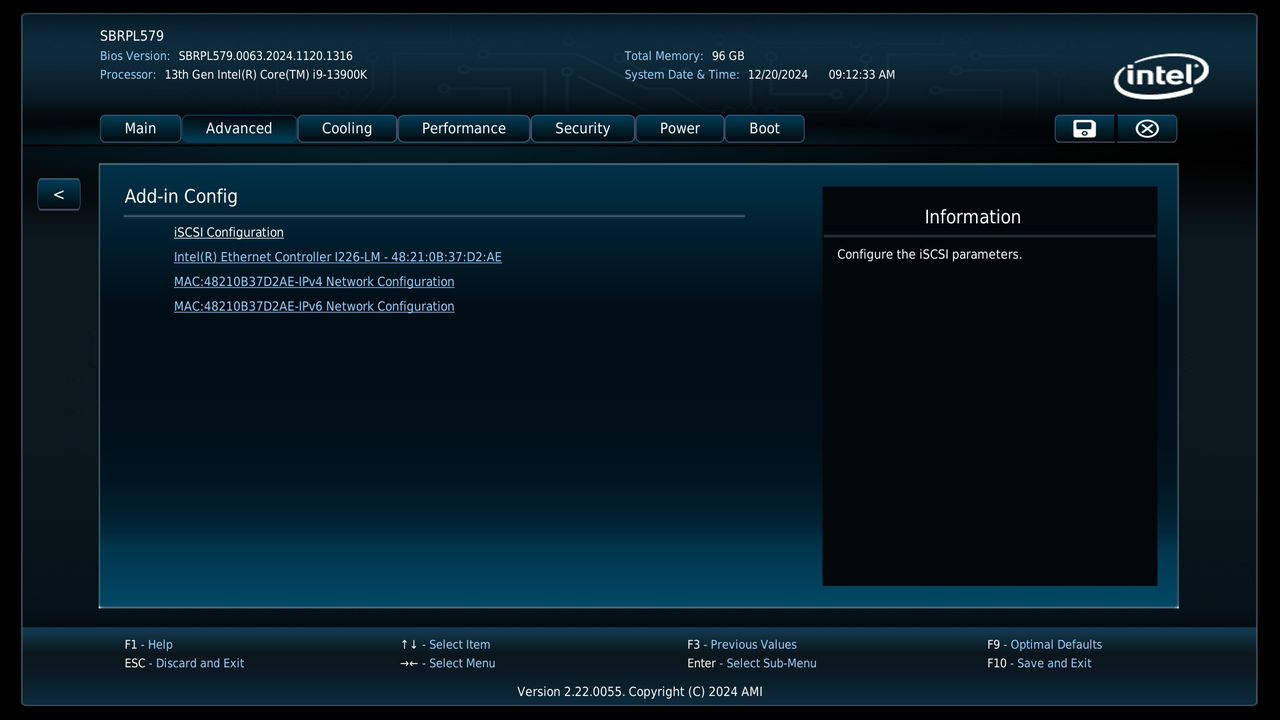Click the Intel logo

[1161, 76]
